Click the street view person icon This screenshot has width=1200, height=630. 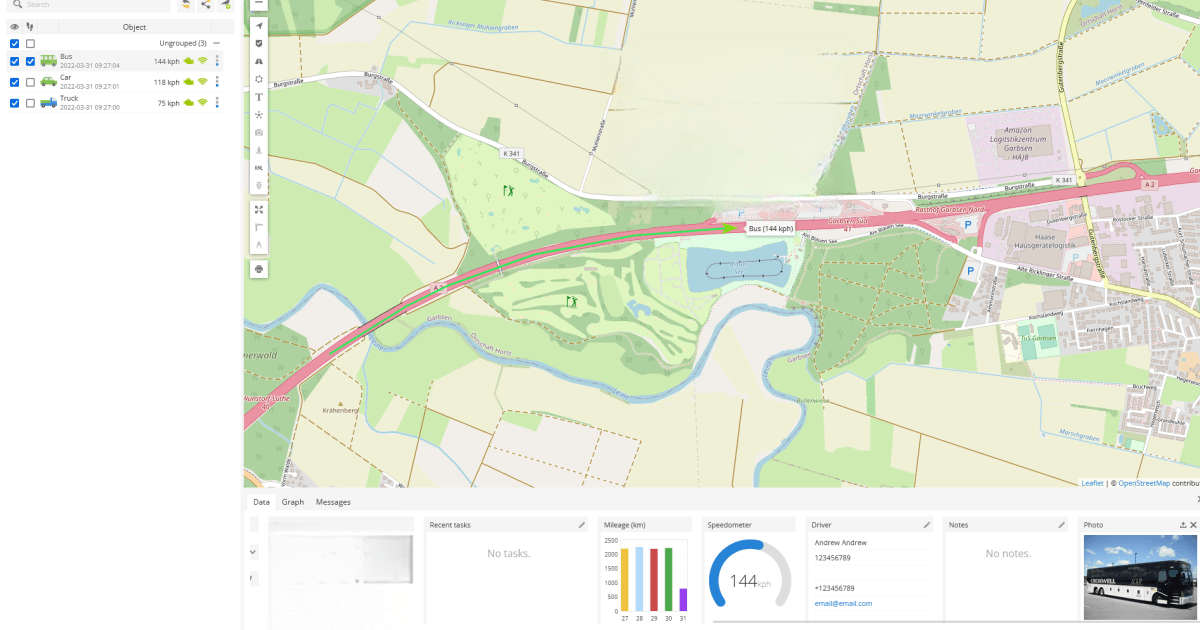coord(259,150)
